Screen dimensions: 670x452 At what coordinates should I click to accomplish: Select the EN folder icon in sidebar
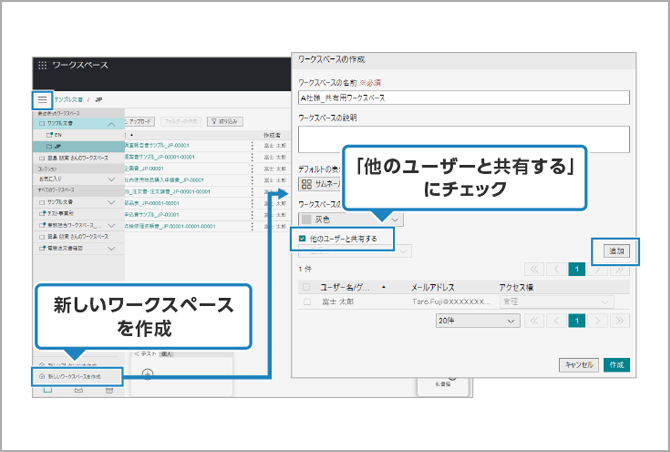click(x=50, y=135)
